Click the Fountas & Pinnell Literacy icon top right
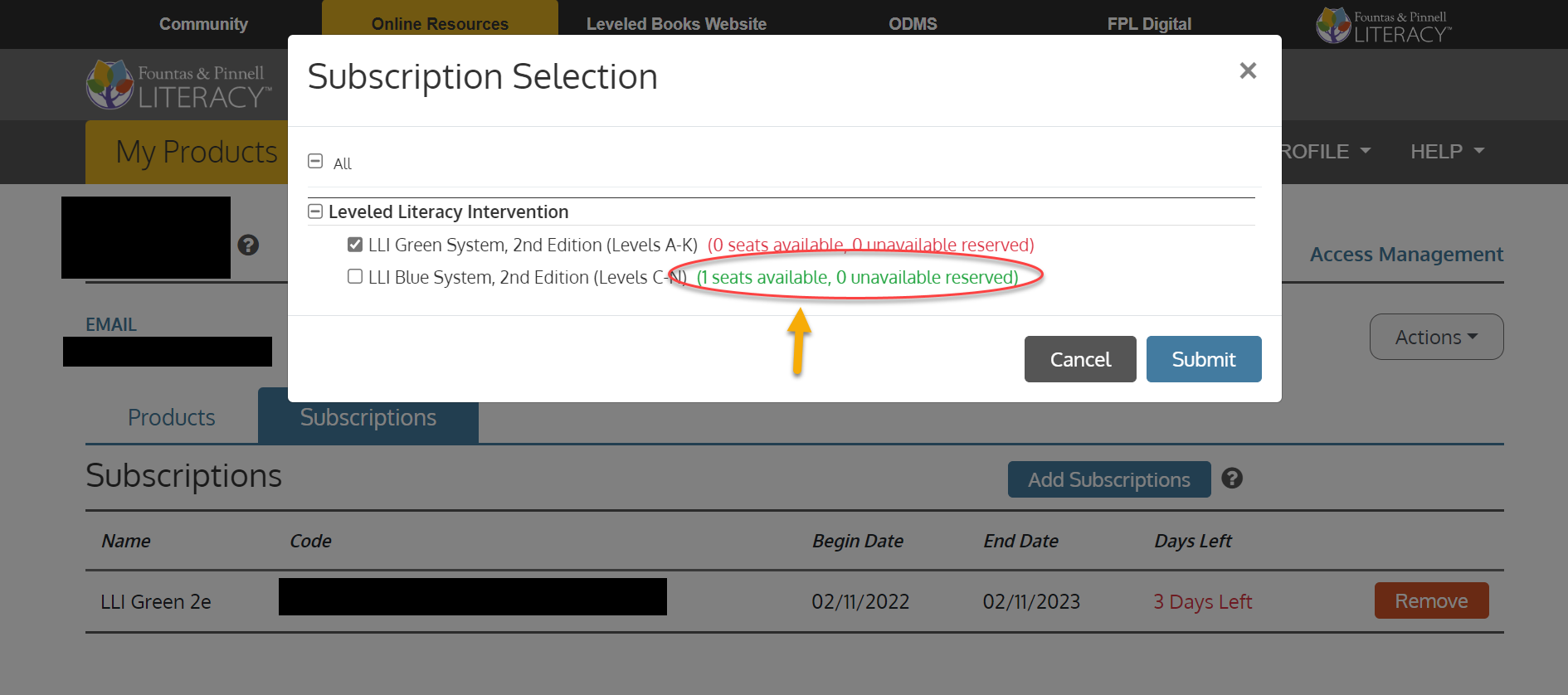 coord(1381,25)
